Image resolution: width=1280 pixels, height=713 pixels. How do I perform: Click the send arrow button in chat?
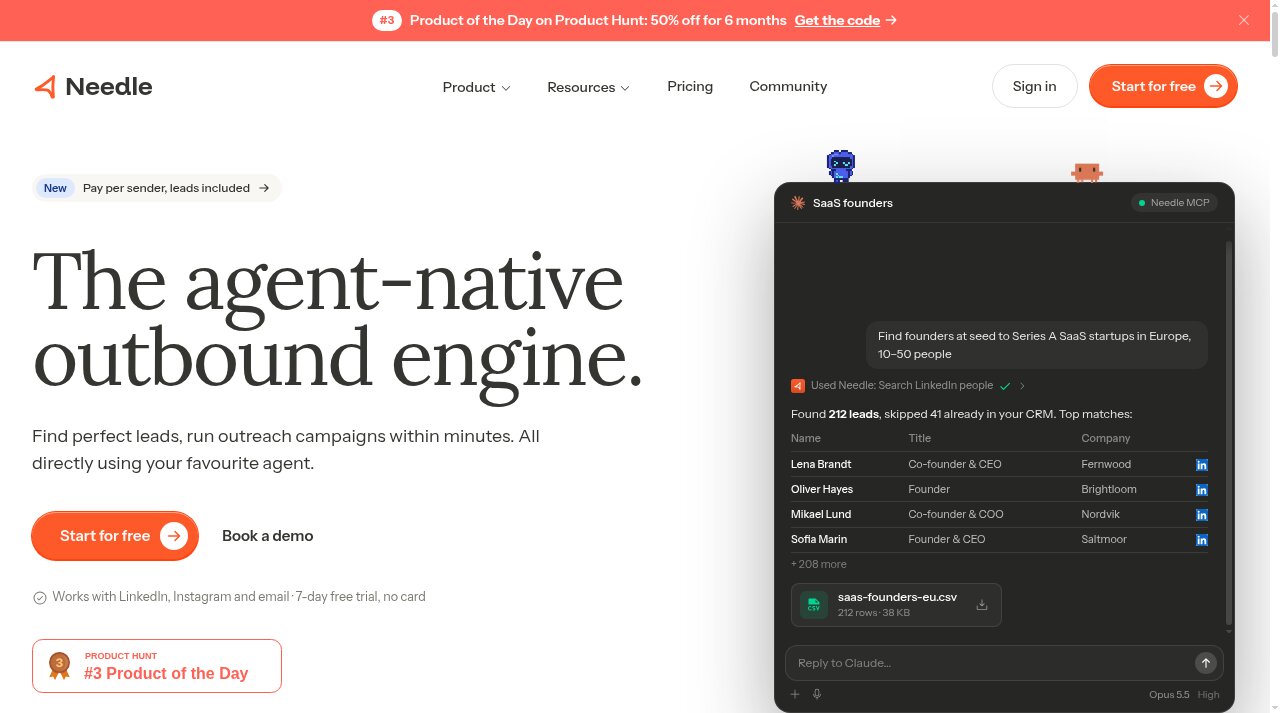point(1206,663)
